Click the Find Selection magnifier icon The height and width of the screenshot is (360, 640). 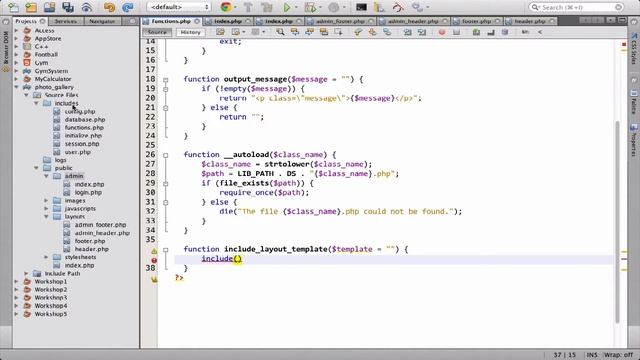280,32
